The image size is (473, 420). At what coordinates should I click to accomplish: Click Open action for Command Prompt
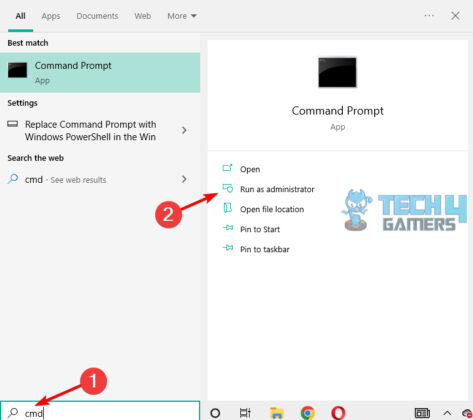click(250, 169)
